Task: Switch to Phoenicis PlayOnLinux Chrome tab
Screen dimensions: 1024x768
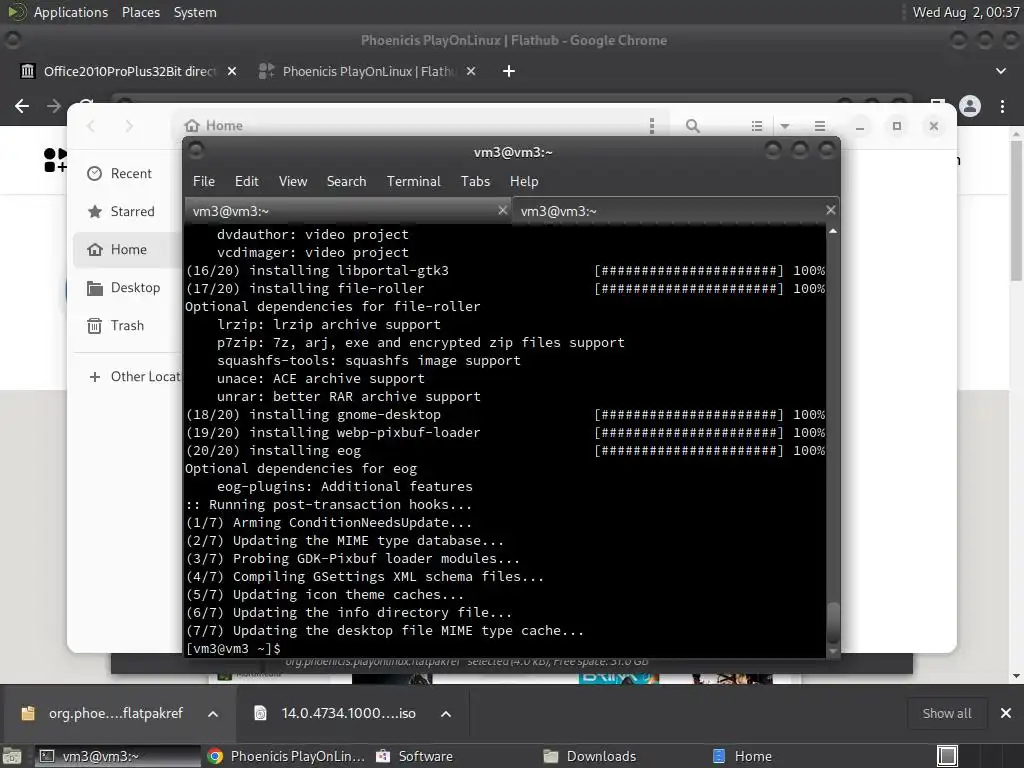Action: pos(368,71)
